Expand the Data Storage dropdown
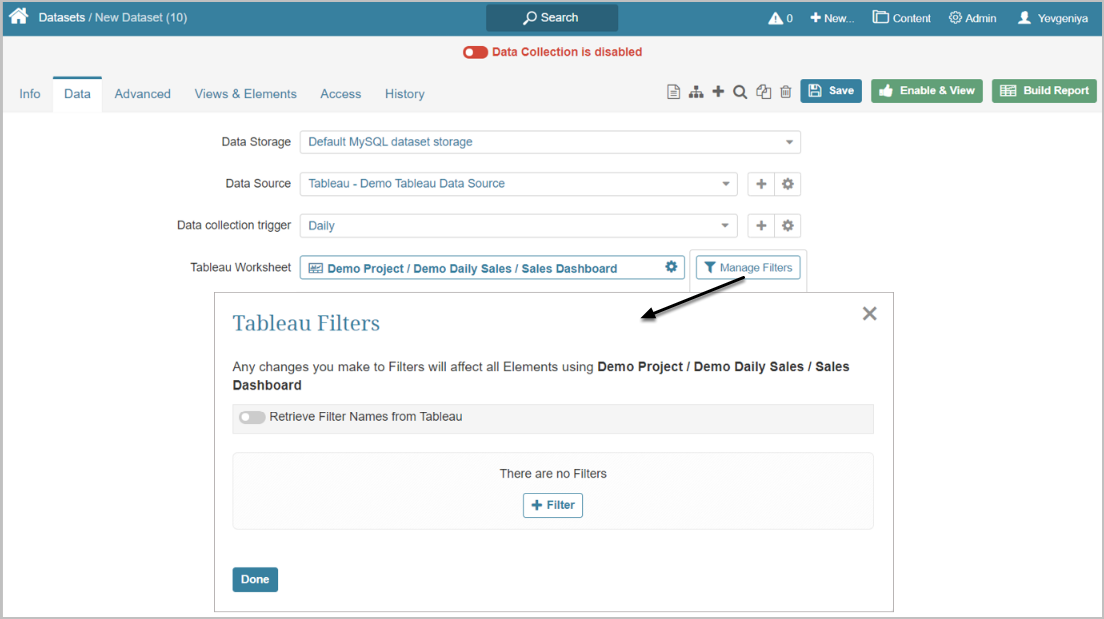This screenshot has height=619, width=1104. (550, 142)
